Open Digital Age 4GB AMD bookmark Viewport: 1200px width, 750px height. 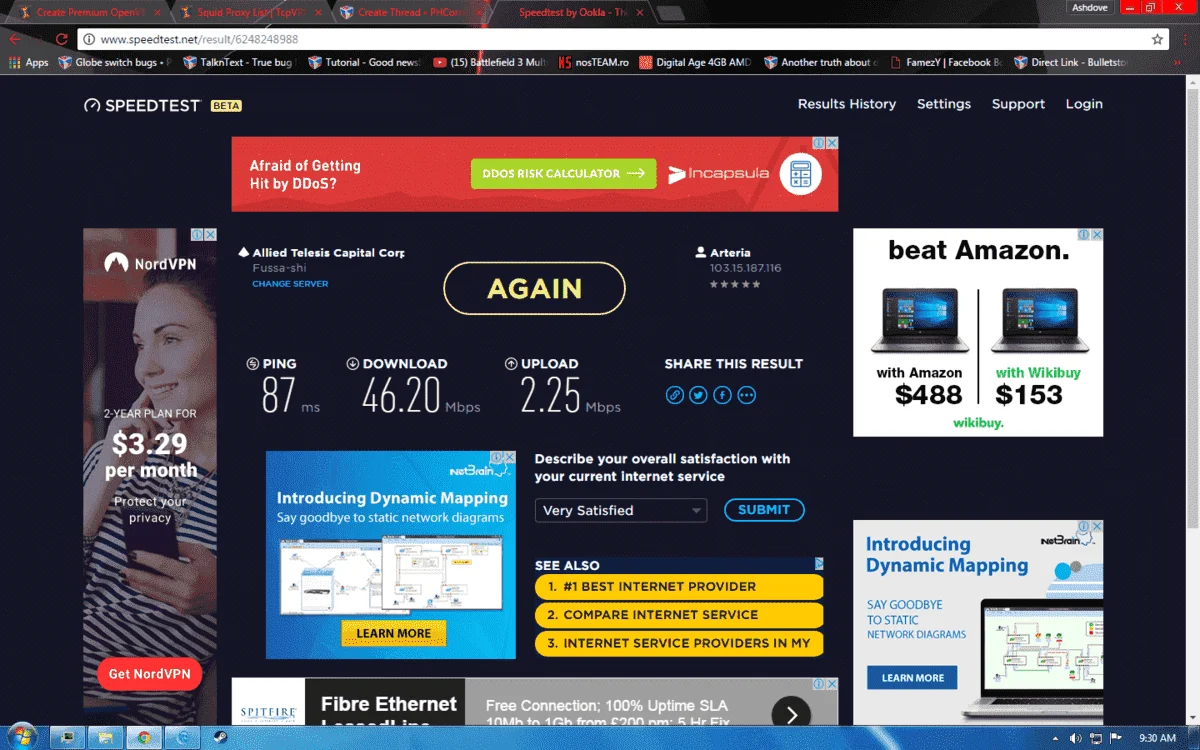(696, 62)
